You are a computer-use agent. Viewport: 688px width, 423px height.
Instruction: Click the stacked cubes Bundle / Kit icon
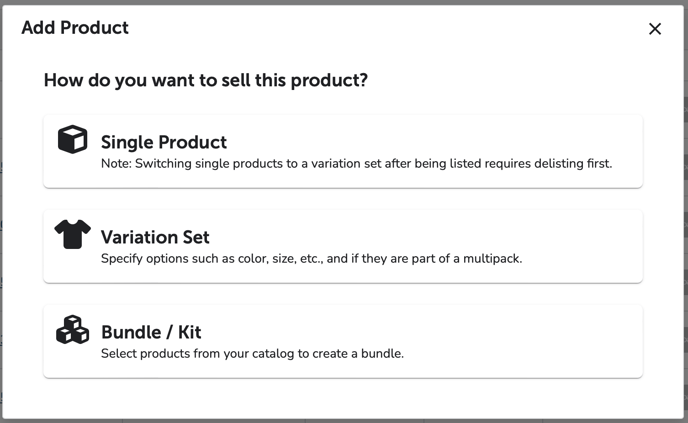72,330
